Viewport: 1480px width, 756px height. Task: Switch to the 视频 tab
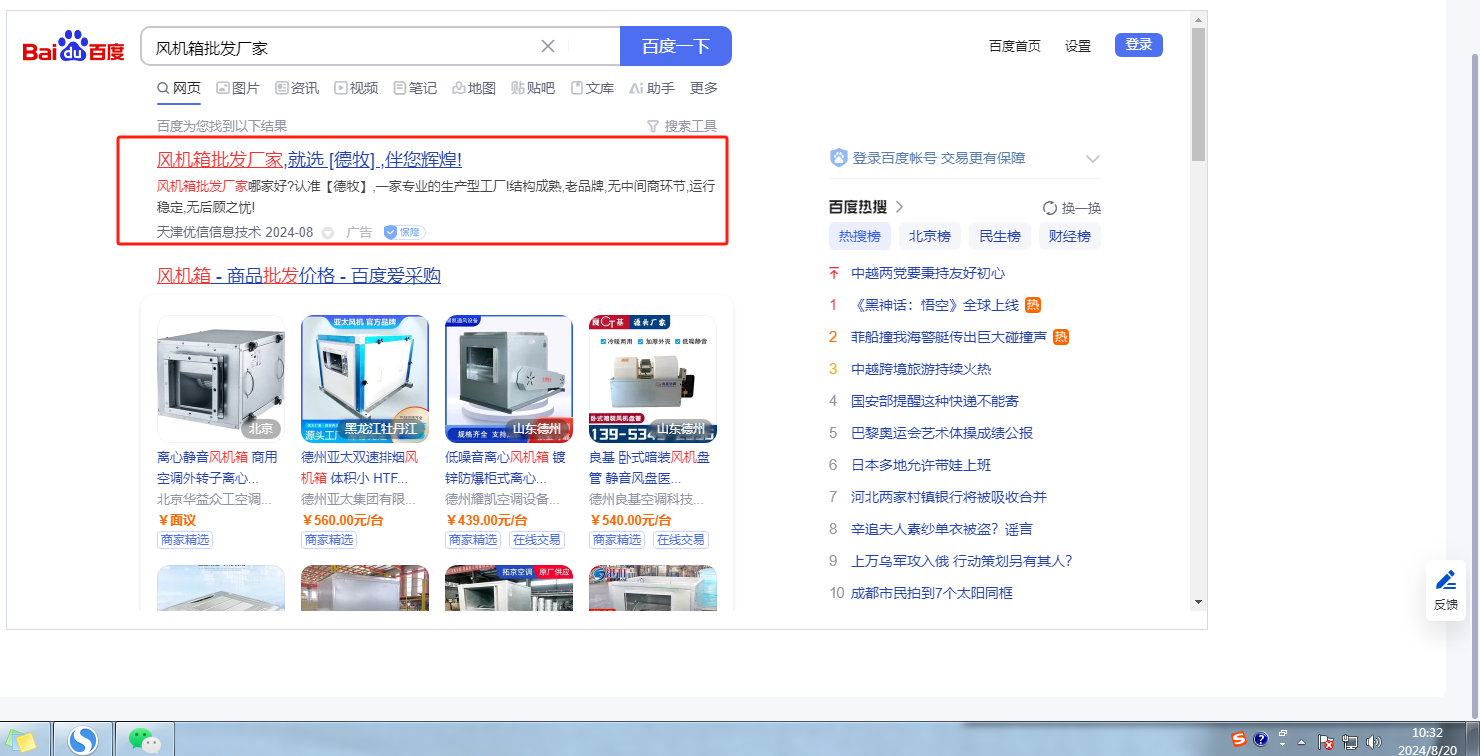356,88
